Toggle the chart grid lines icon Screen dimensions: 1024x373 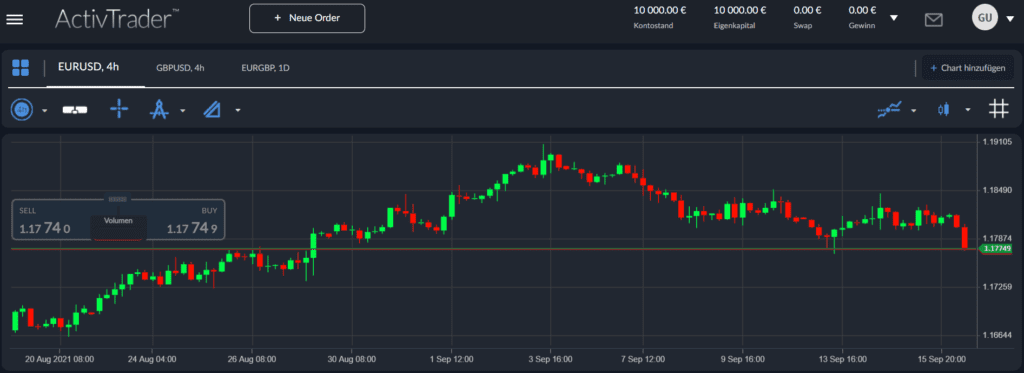pyautogui.click(x=998, y=109)
